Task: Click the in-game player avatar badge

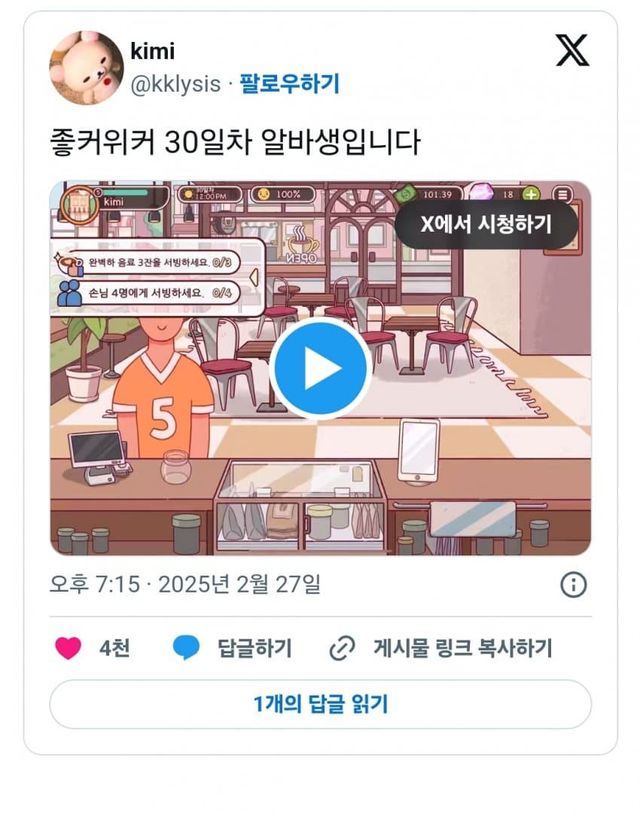Action: pyautogui.click(x=79, y=204)
